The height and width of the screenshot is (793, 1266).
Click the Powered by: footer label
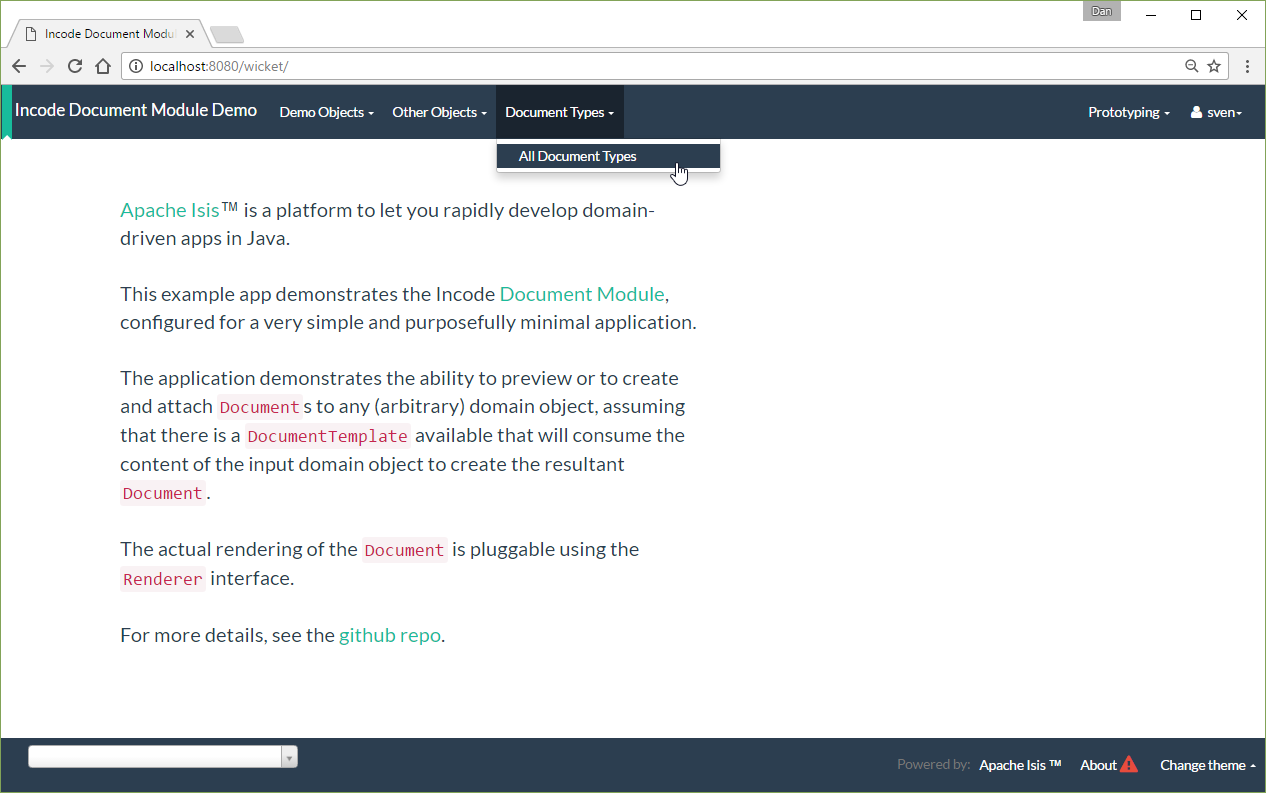point(933,765)
